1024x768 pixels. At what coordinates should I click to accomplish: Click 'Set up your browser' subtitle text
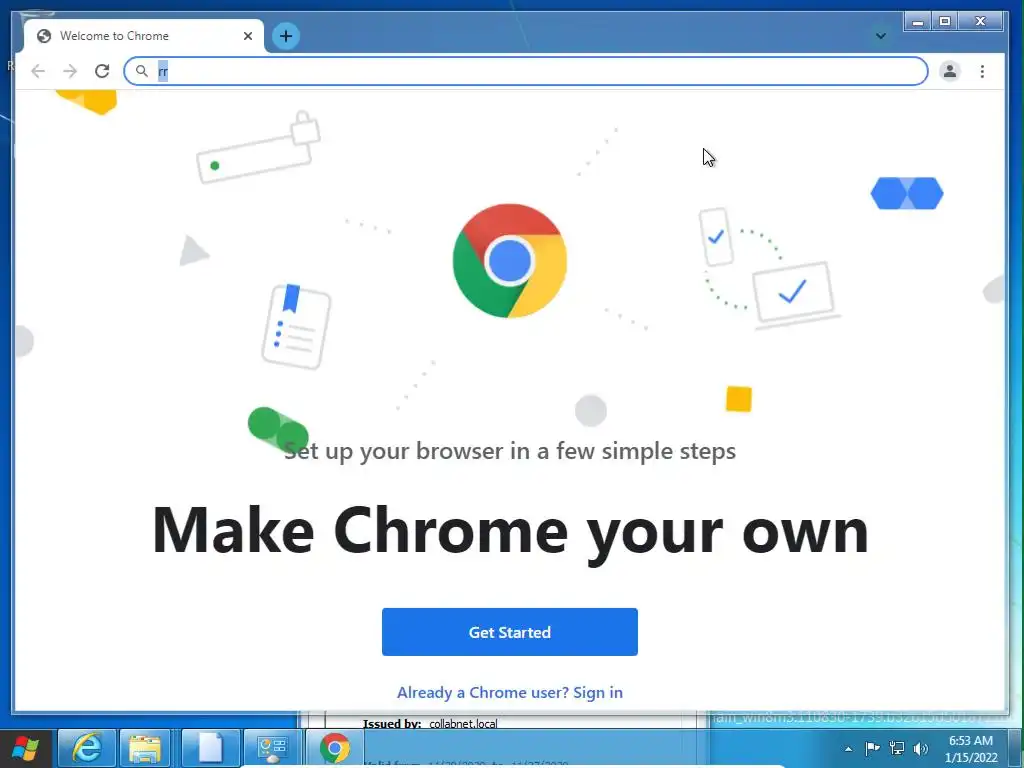(x=510, y=451)
